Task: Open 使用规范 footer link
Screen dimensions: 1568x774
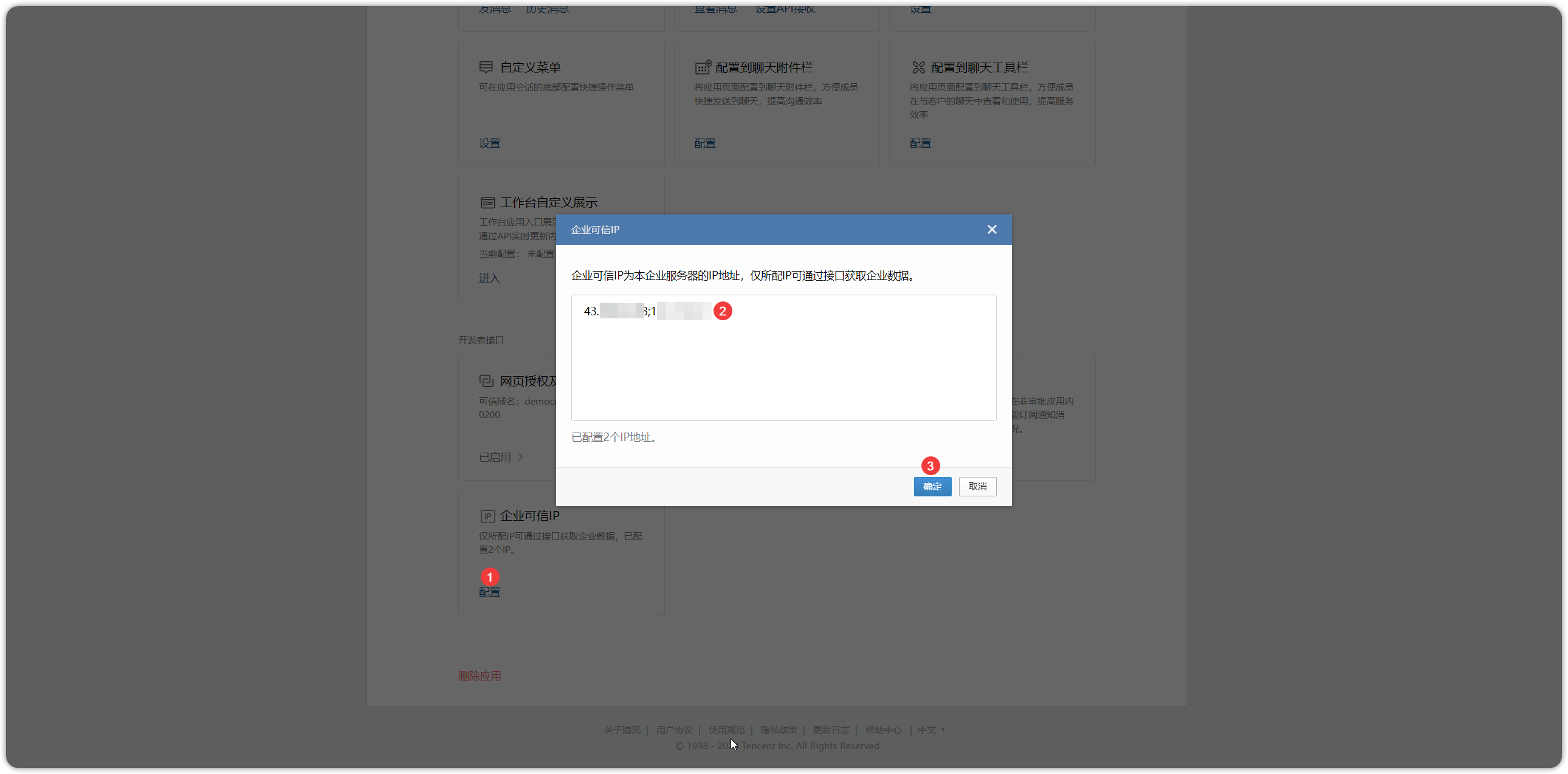Action: coord(726,730)
